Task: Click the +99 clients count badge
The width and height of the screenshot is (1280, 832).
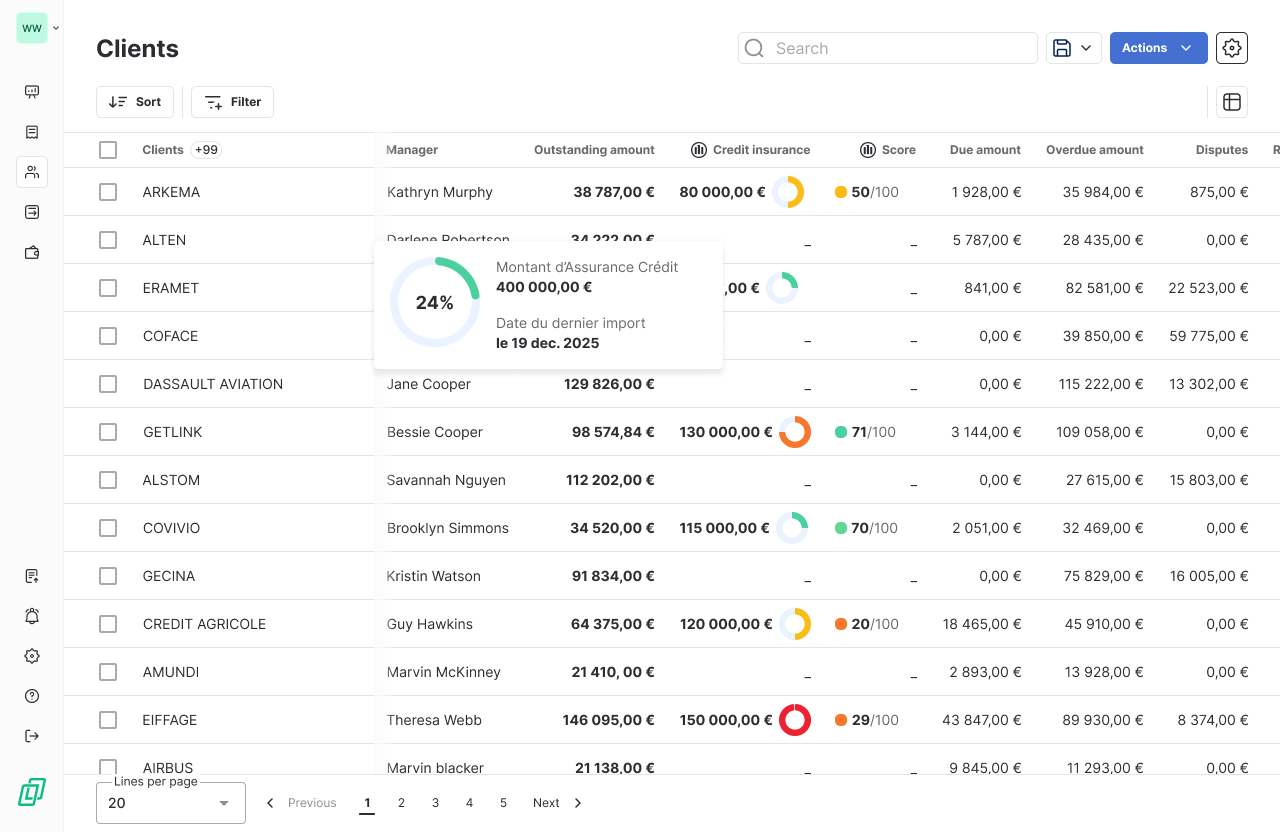Action: pyautogui.click(x=207, y=150)
